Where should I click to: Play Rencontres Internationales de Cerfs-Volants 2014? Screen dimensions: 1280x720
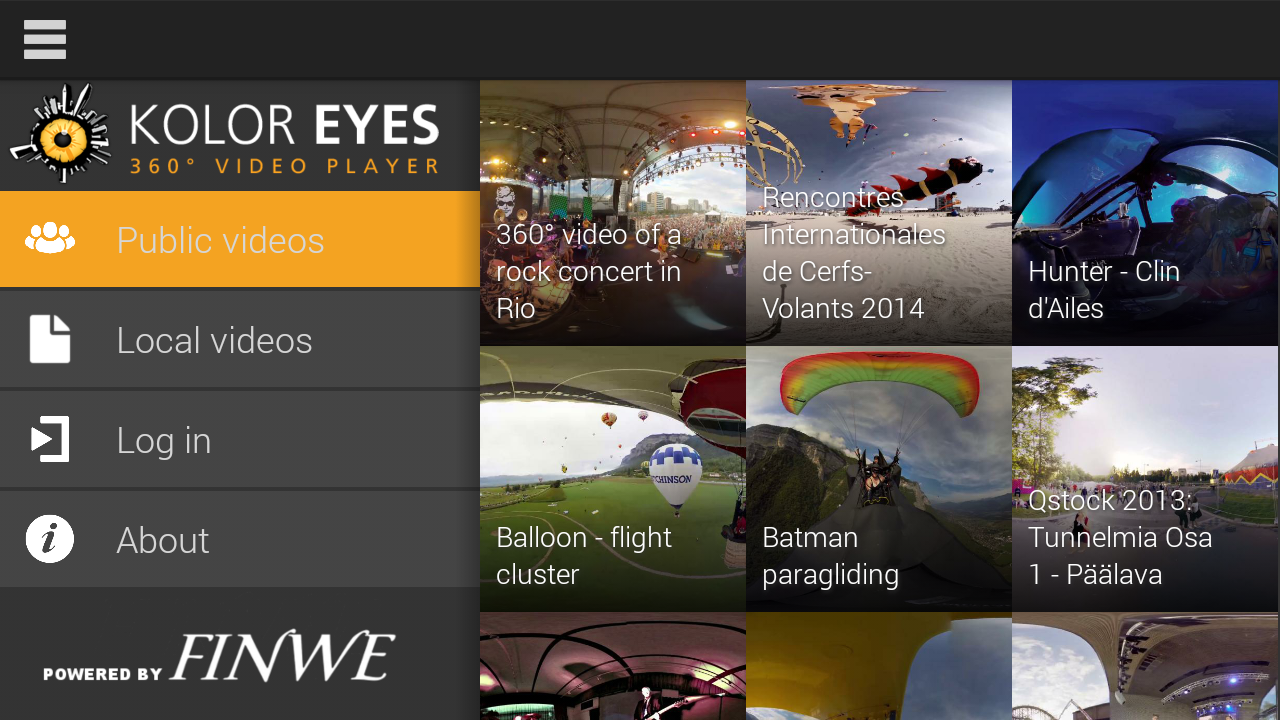[x=879, y=213]
